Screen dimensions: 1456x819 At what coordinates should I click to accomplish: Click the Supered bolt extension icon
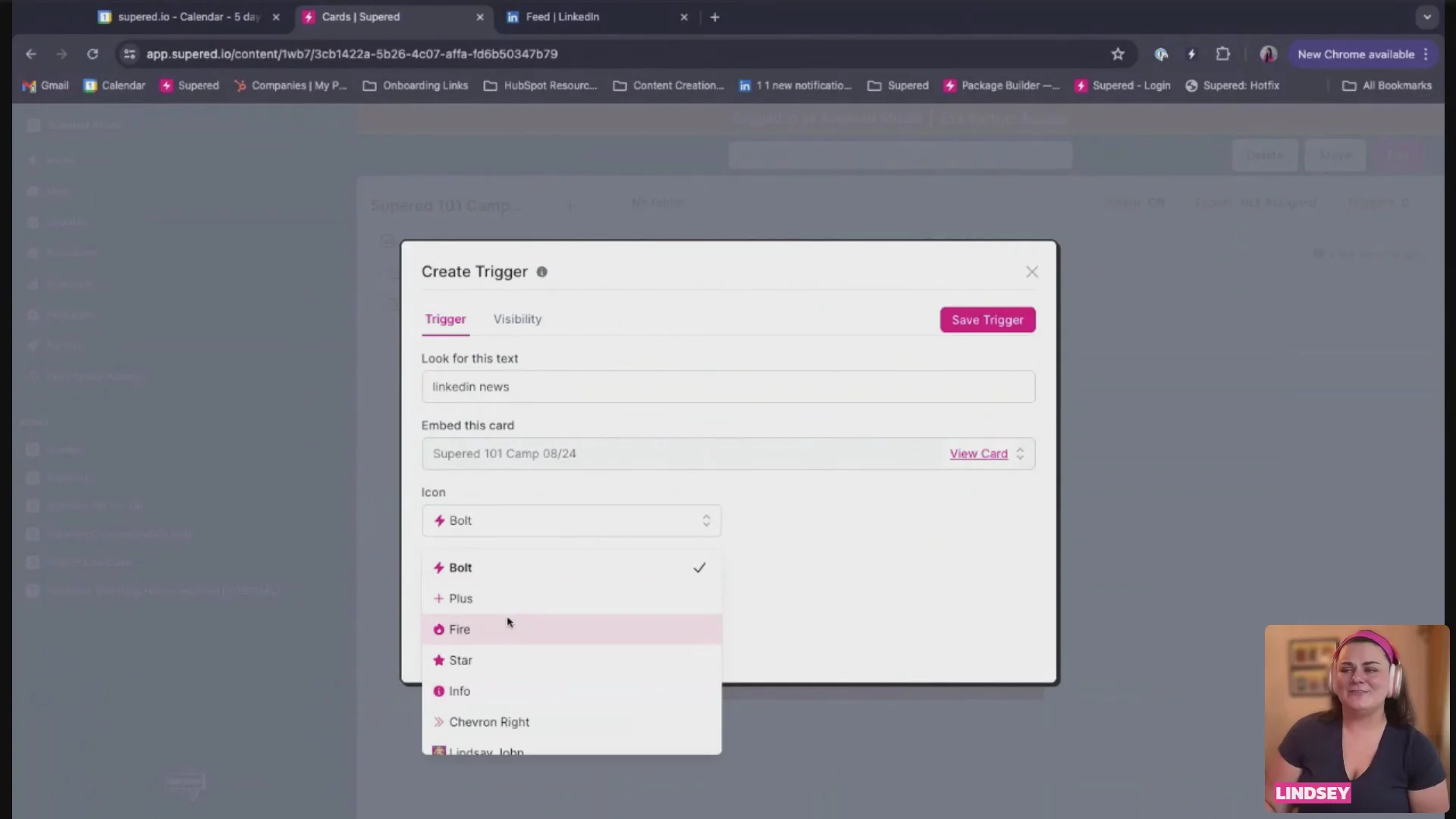[x=1191, y=54]
